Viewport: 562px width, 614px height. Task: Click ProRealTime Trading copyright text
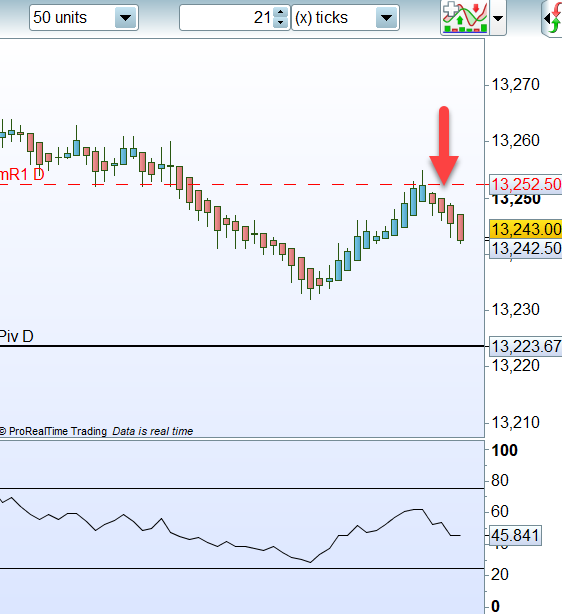coord(54,431)
